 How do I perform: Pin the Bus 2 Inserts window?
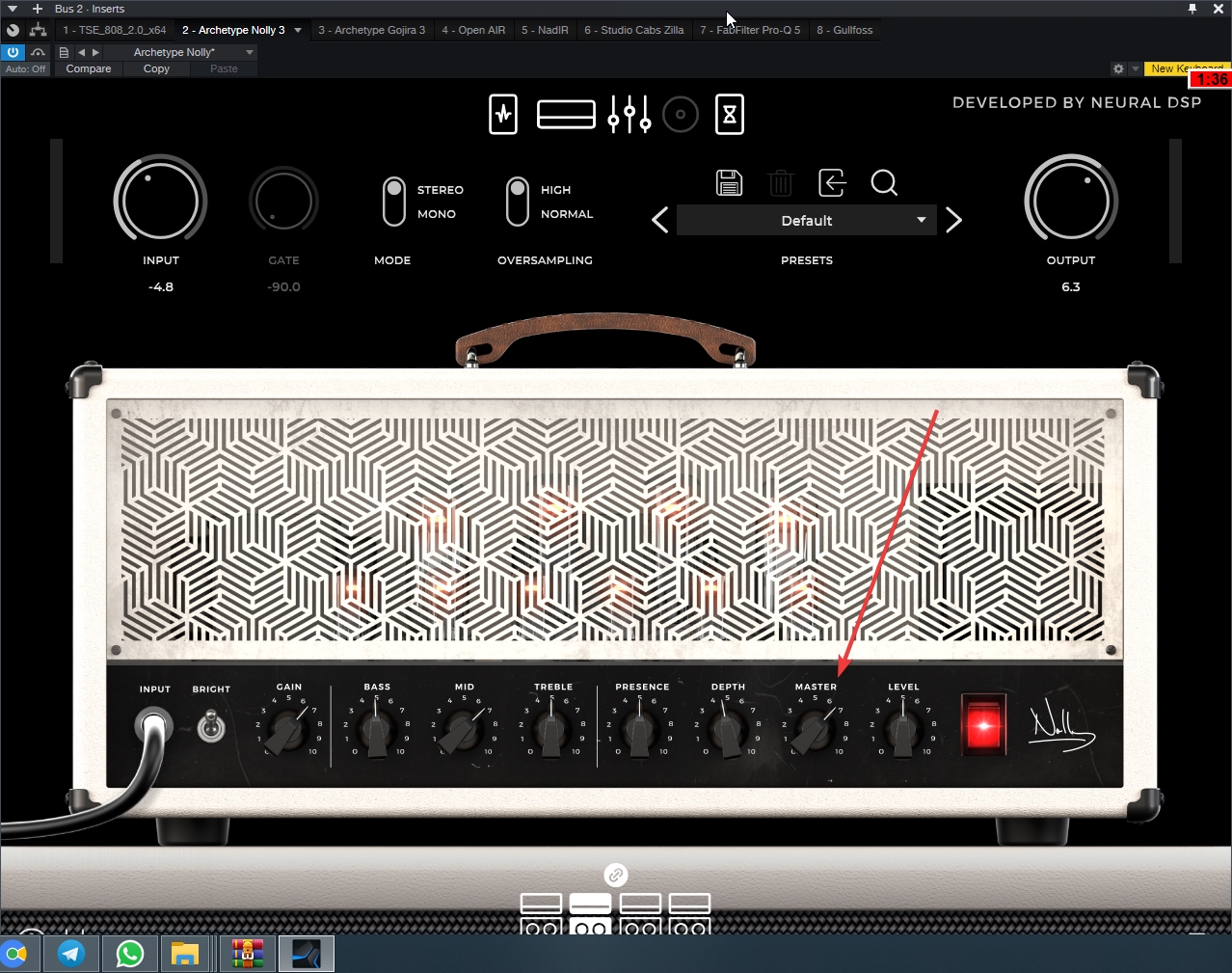1192,9
